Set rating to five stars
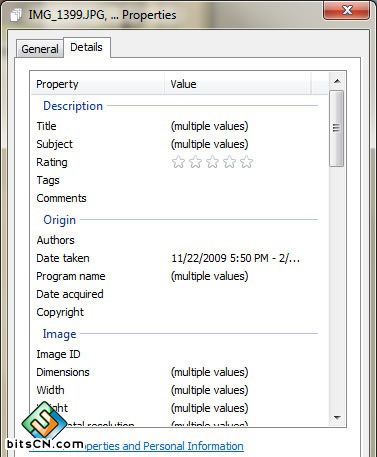 tap(246, 162)
